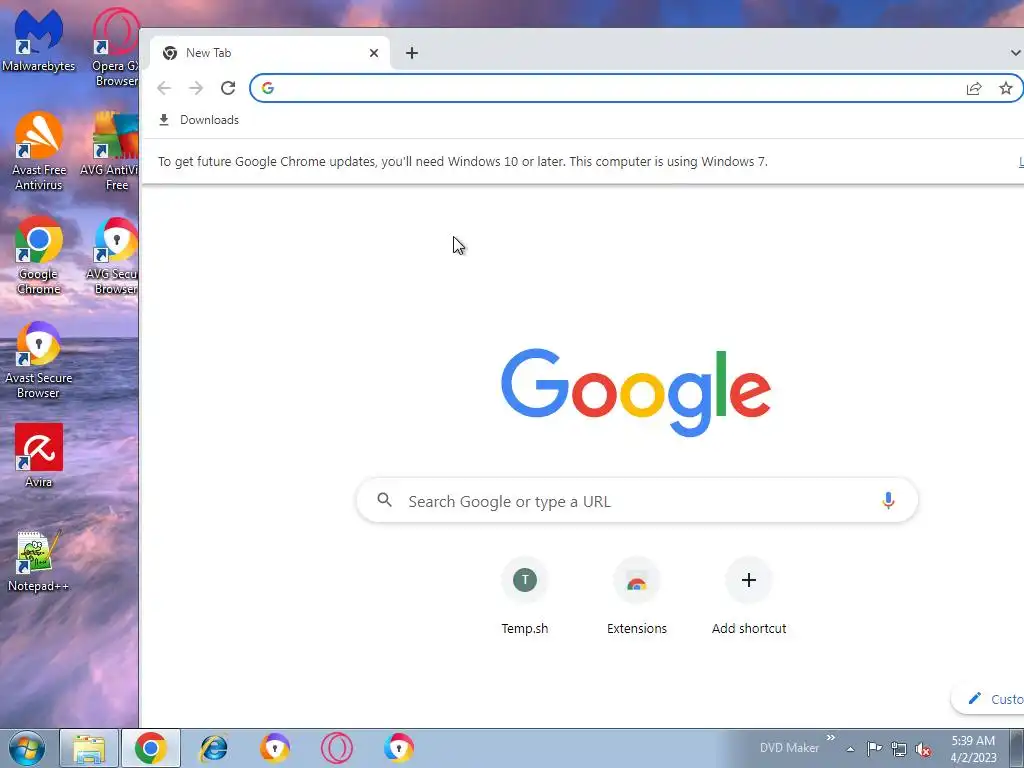Open Action Center flag in system tray
Screen dimensions: 1024x768
[x=874, y=748]
